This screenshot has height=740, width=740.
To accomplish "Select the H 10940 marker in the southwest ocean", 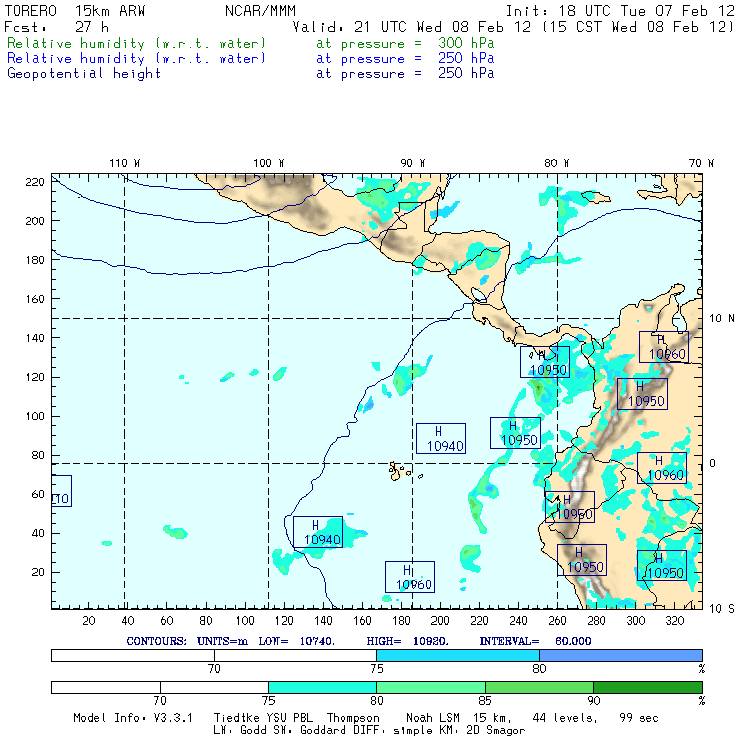I will click(318, 532).
